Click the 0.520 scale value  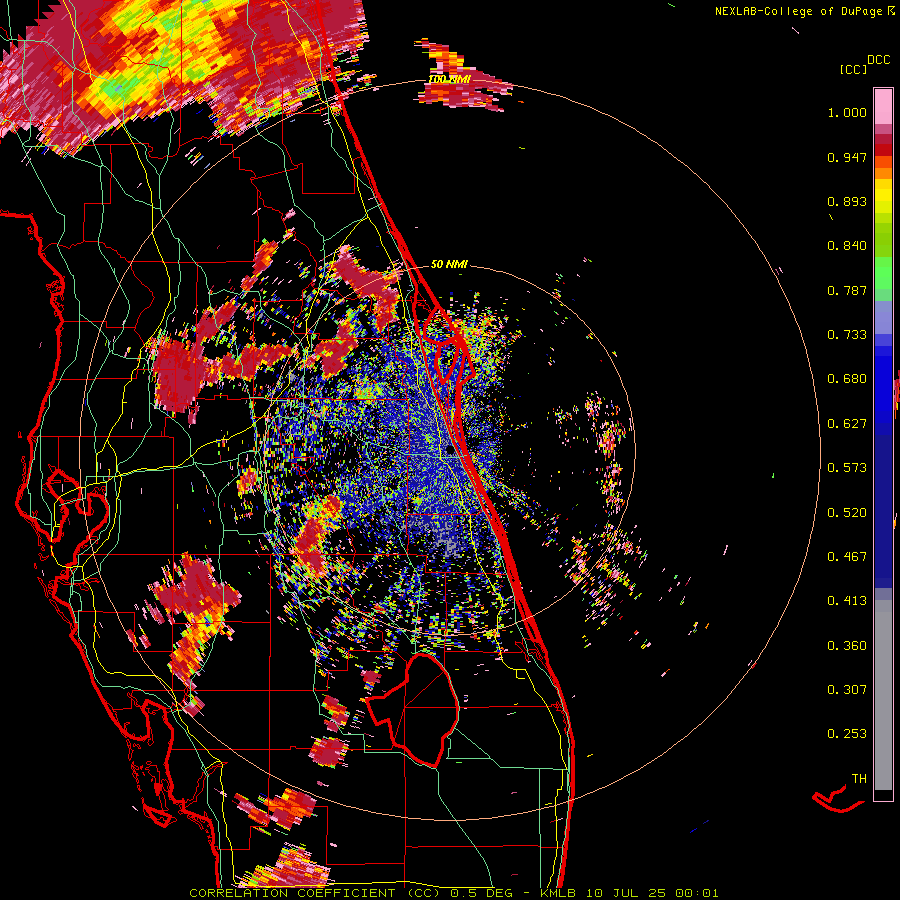(847, 513)
